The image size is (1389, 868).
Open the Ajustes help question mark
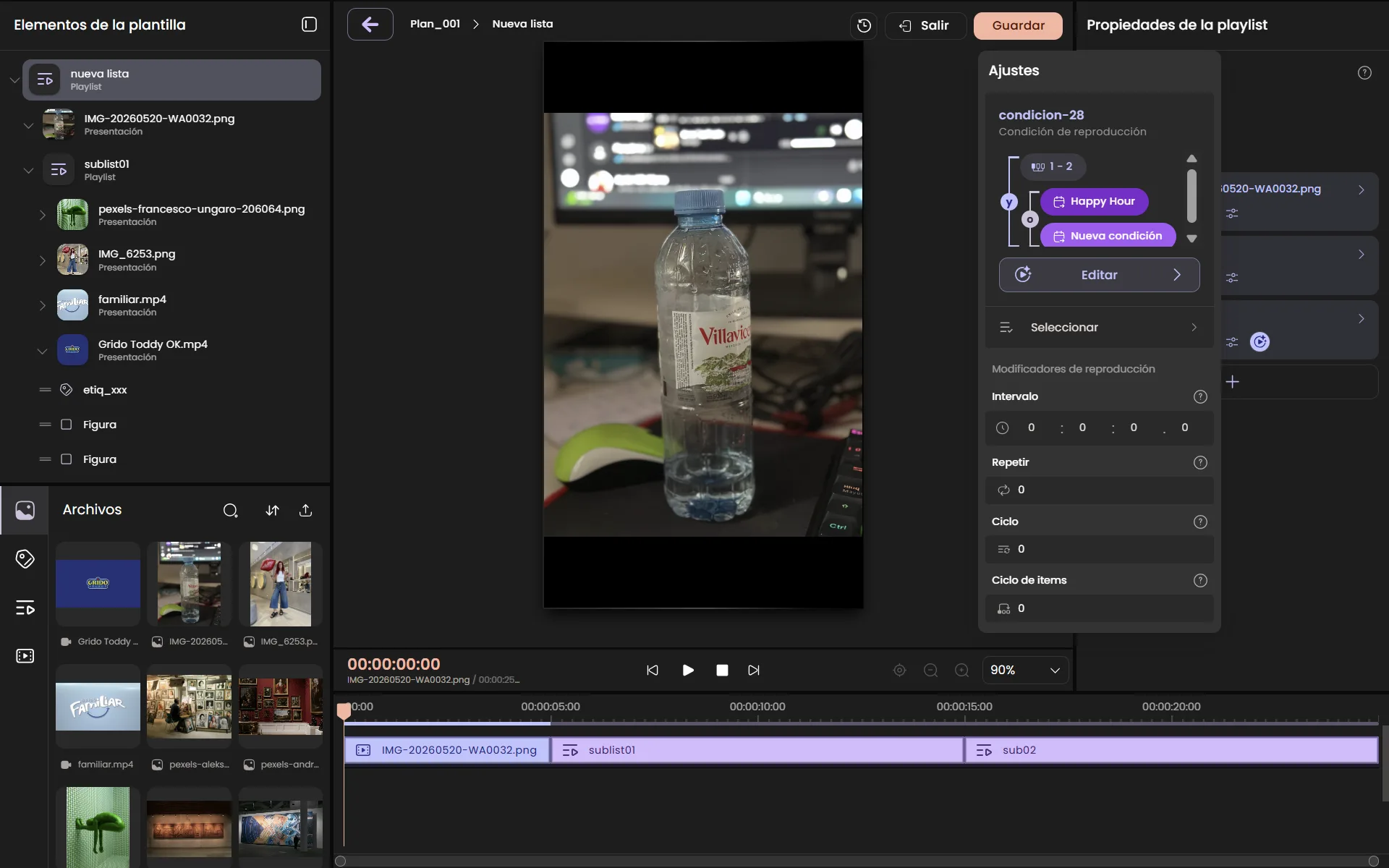click(1364, 72)
